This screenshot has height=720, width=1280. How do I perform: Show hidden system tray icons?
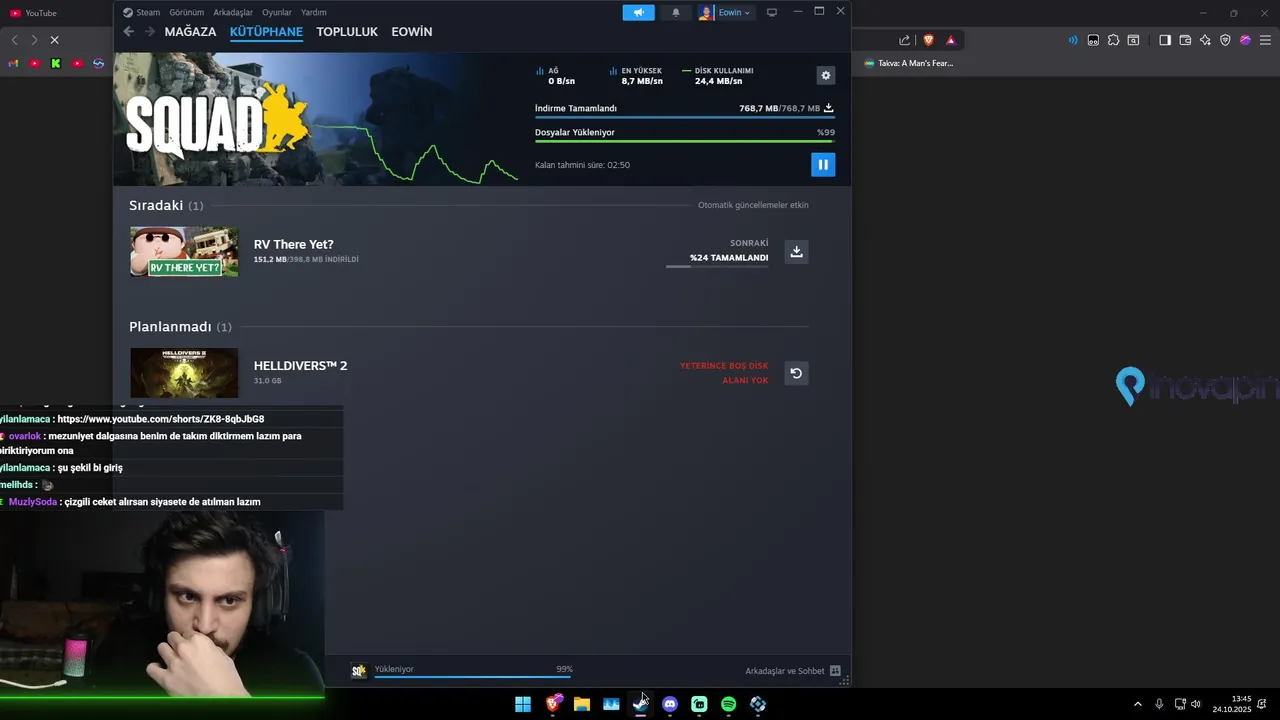(1137, 704)
